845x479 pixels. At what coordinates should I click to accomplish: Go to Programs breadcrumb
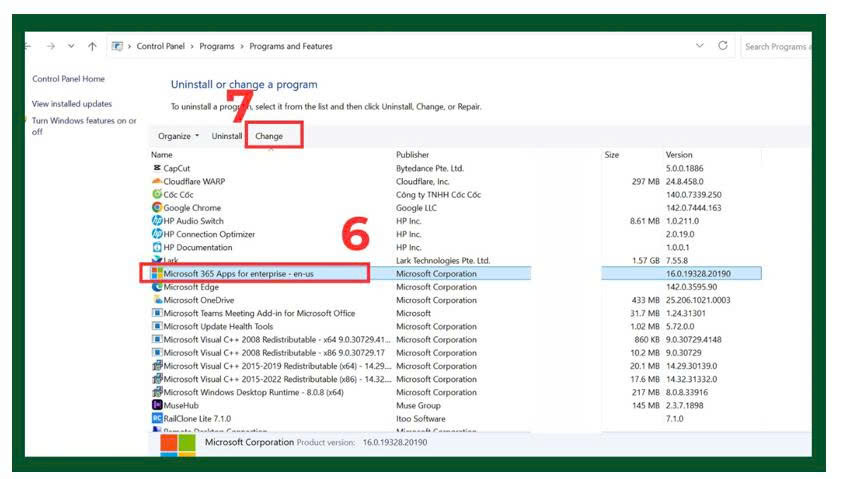click(217, 46)
